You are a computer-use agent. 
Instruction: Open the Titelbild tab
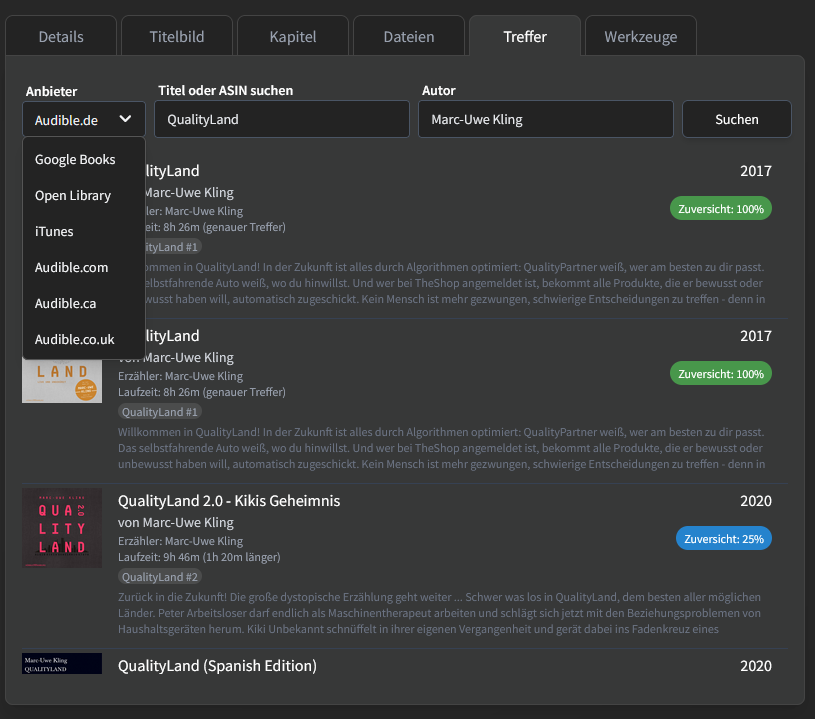pyautogui.click(x=176, y=36)
